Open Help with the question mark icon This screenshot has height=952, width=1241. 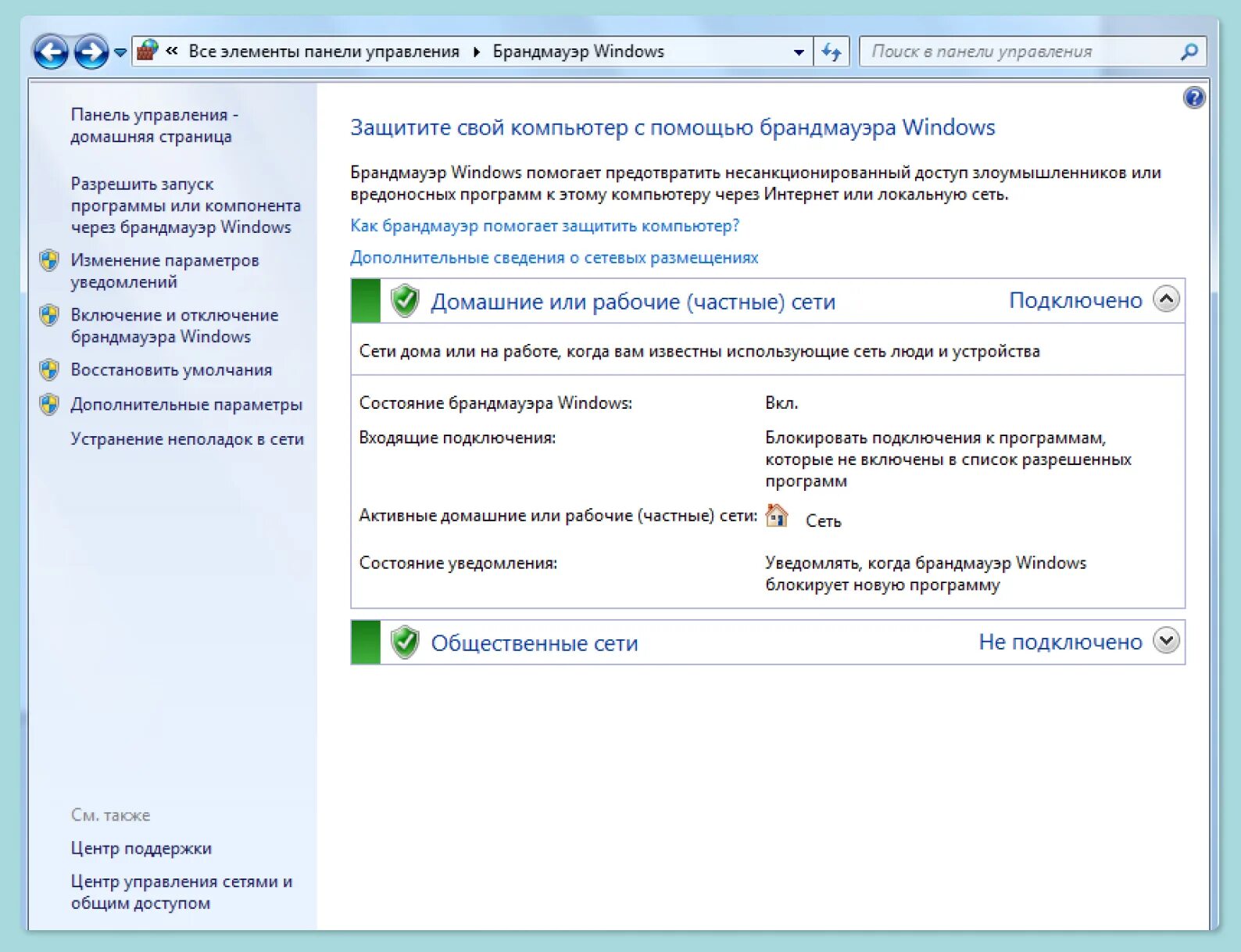tap(1194, 98)
